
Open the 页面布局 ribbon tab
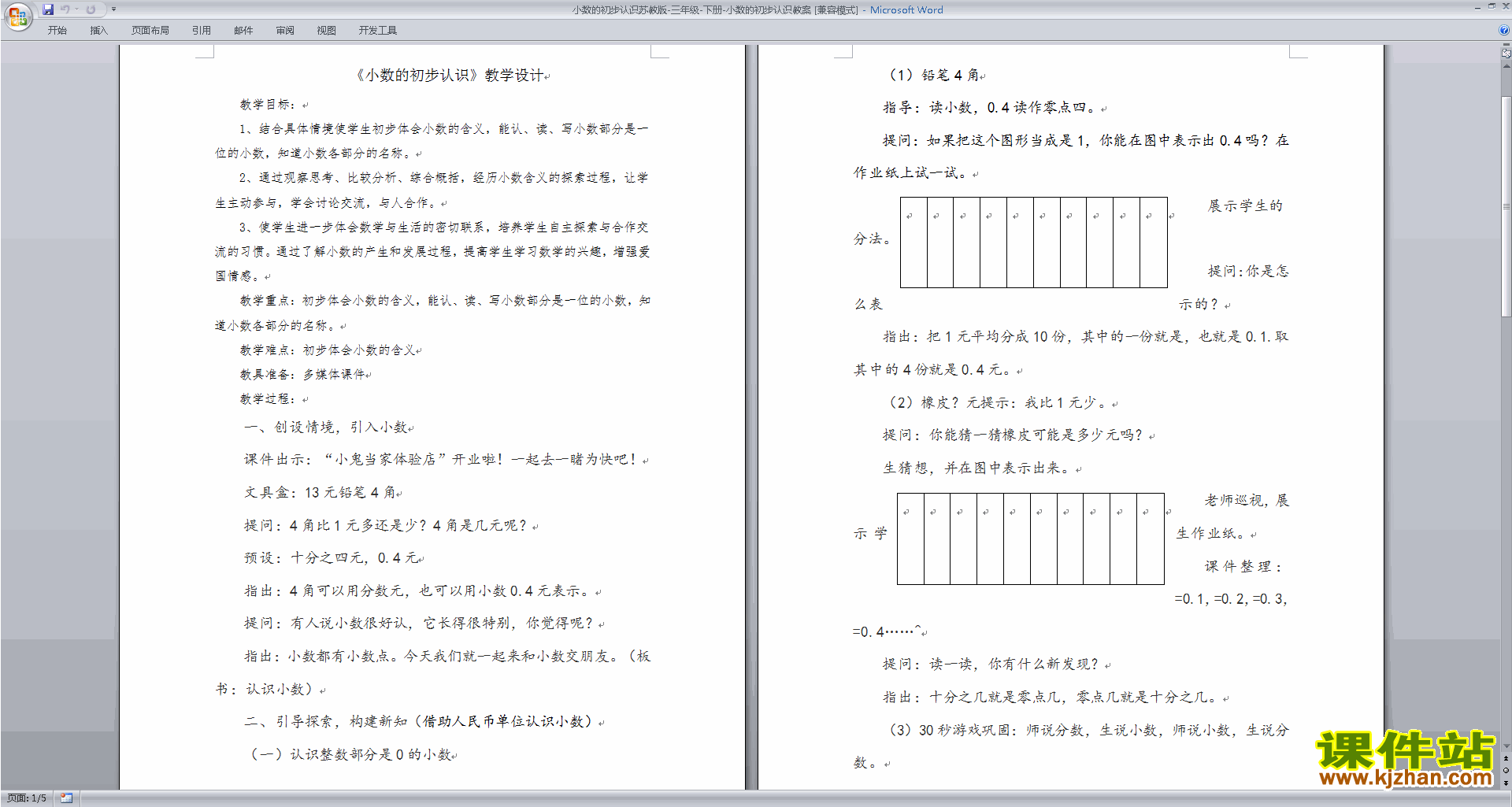click(x=150, y=31)
